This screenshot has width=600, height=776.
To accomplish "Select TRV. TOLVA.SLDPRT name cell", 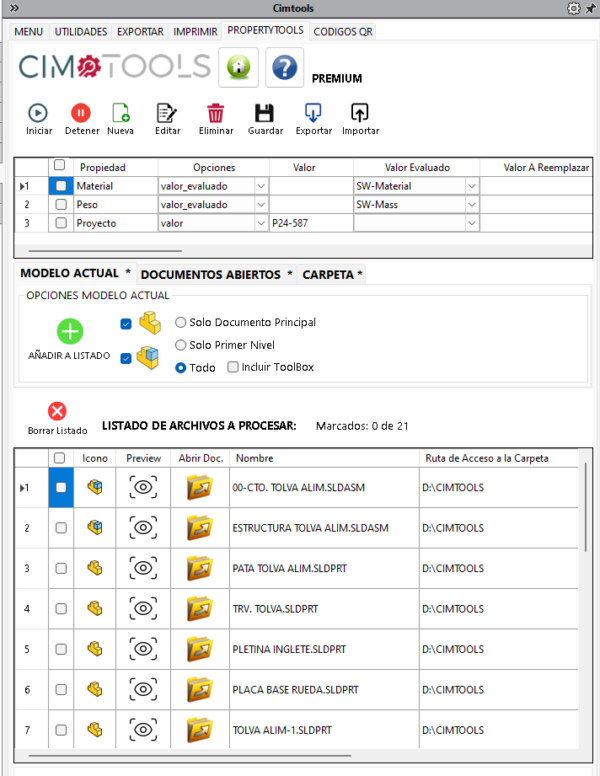I will [x=324, y=609].
